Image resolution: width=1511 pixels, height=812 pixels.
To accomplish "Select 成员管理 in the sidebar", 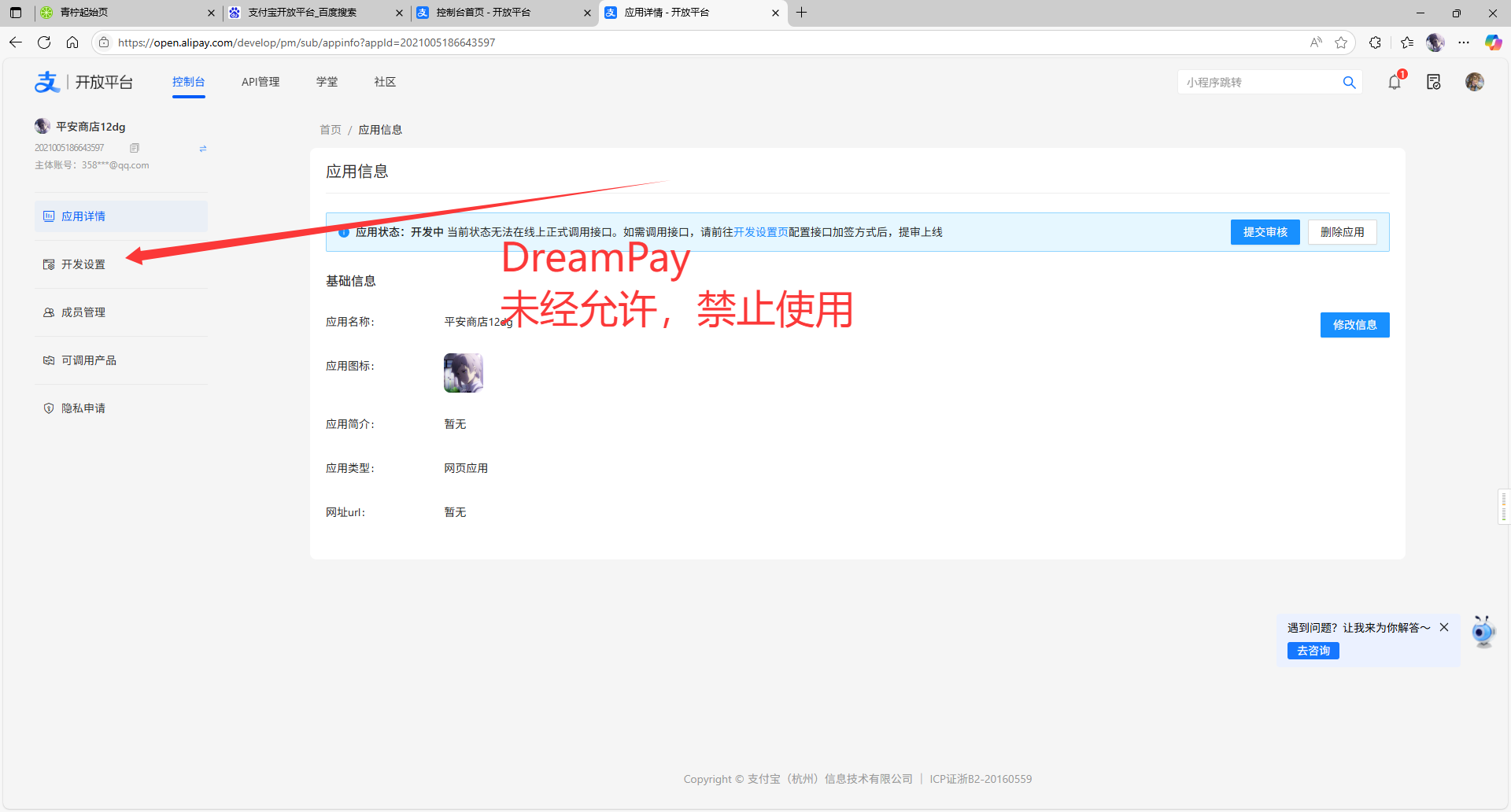I will 83,312.
